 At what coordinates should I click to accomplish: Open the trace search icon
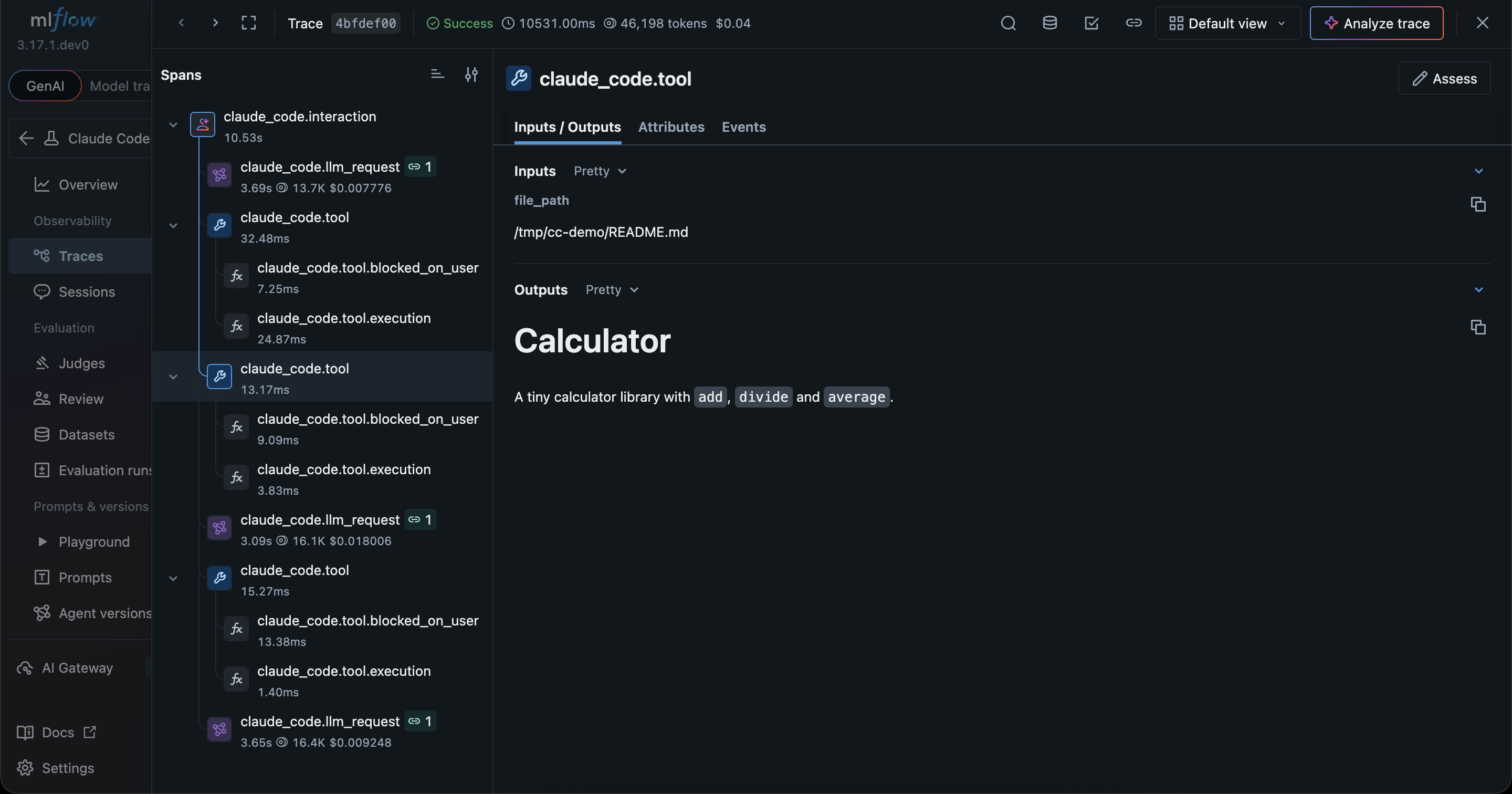[1009, 24]
